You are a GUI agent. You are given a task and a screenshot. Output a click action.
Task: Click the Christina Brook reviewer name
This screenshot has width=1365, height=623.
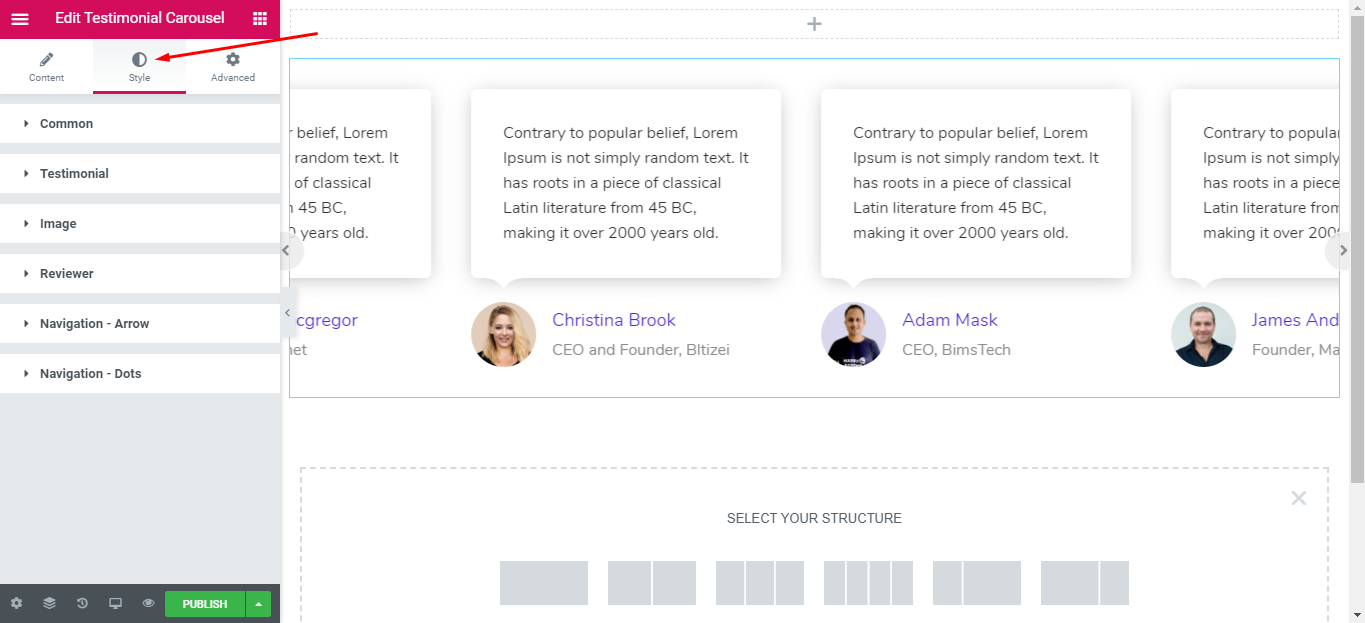click(614, 320)
